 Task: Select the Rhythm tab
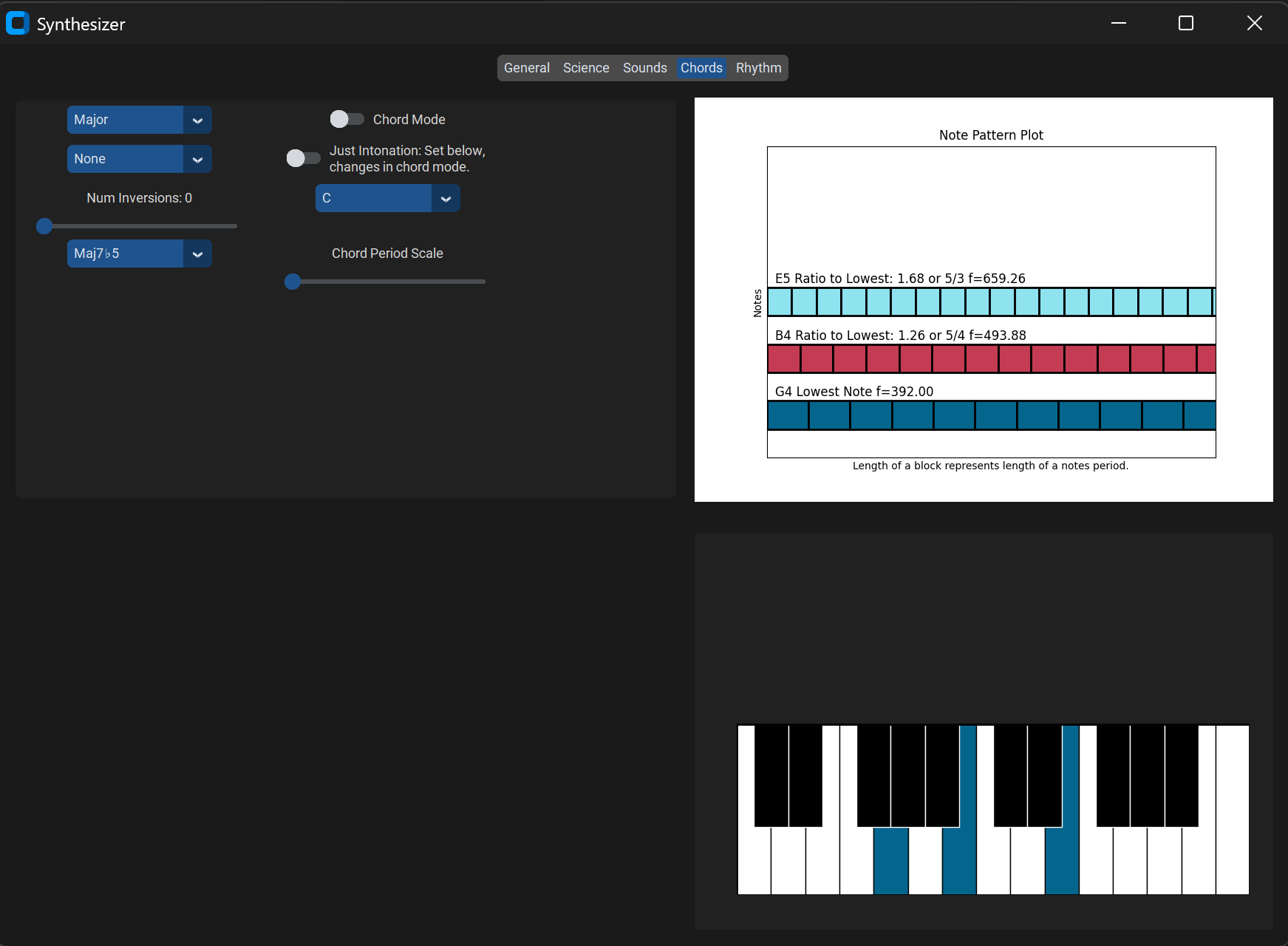[x=758, y=68]
